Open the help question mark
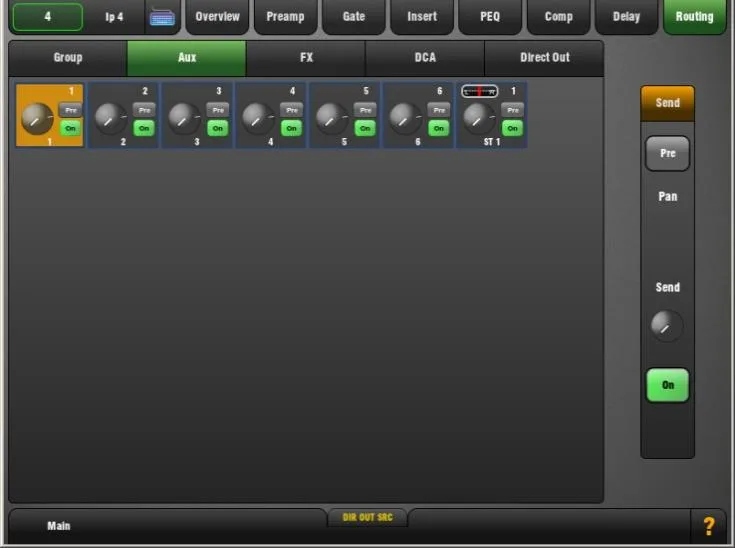 coord(709,526)
